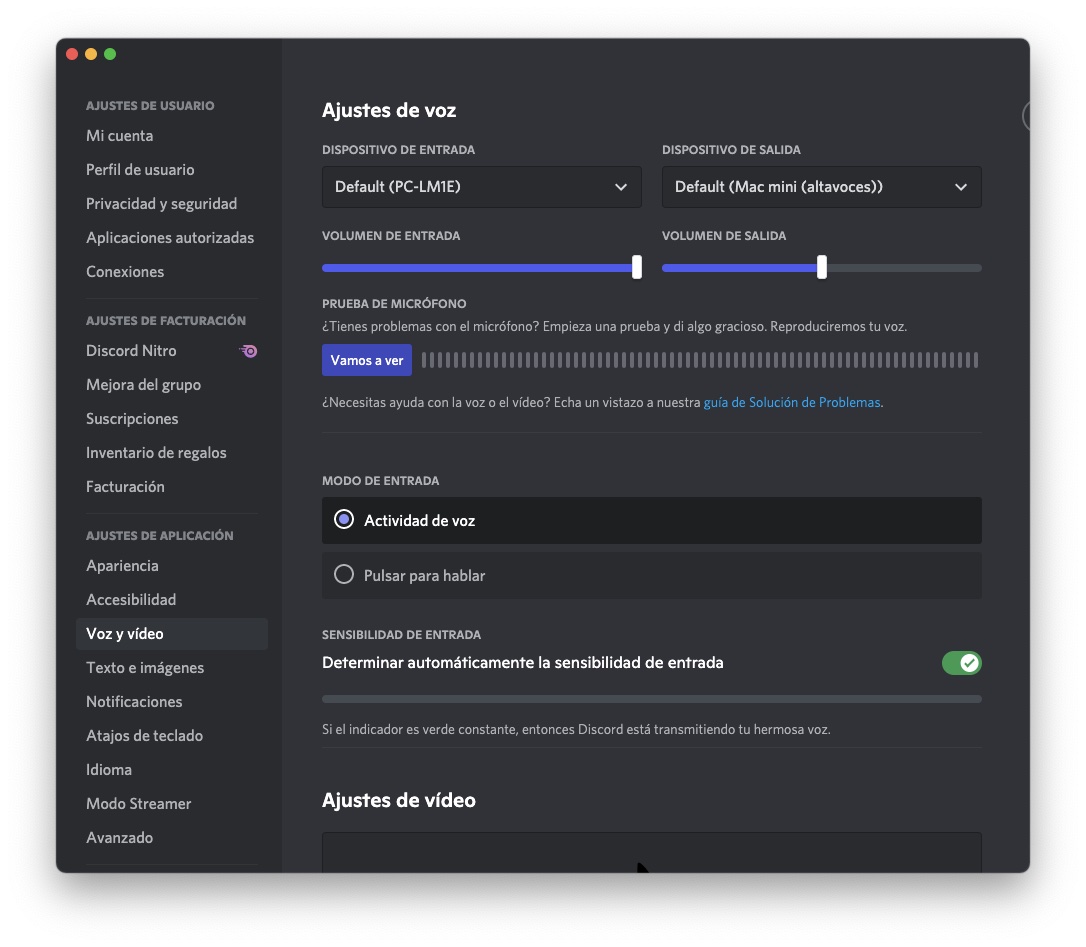Select the Actividad de voz radio button
The height and width of the screenshot is (947, 1086).
(344, 520)
